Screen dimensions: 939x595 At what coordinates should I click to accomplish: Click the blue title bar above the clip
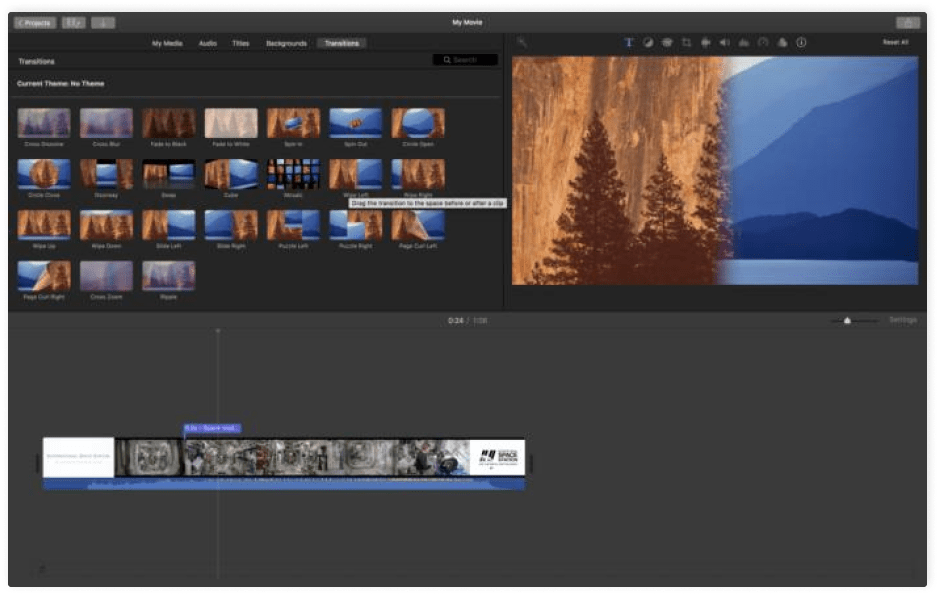point(212,428)
